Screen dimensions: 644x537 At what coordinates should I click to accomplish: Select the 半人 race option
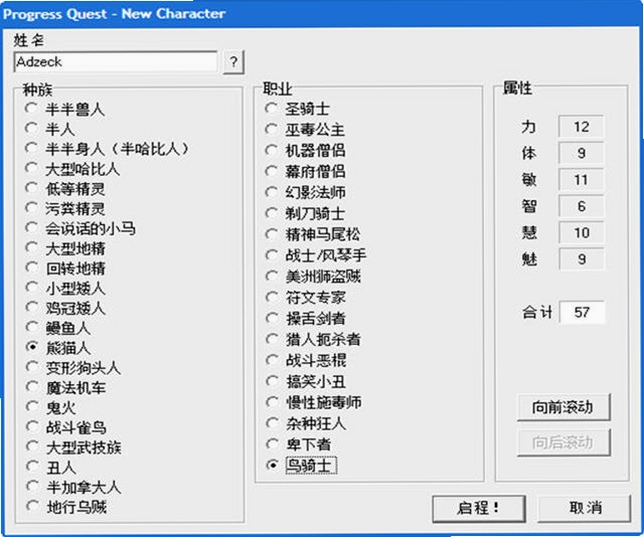coord(50,129)
